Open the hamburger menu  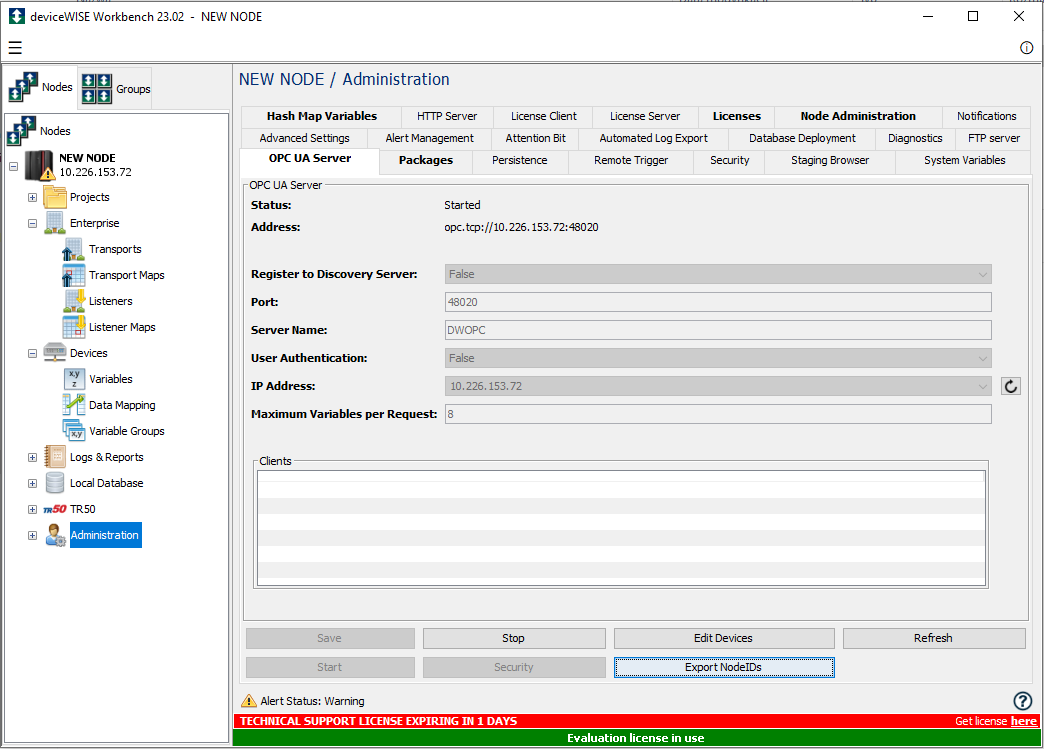coord(15,47)
